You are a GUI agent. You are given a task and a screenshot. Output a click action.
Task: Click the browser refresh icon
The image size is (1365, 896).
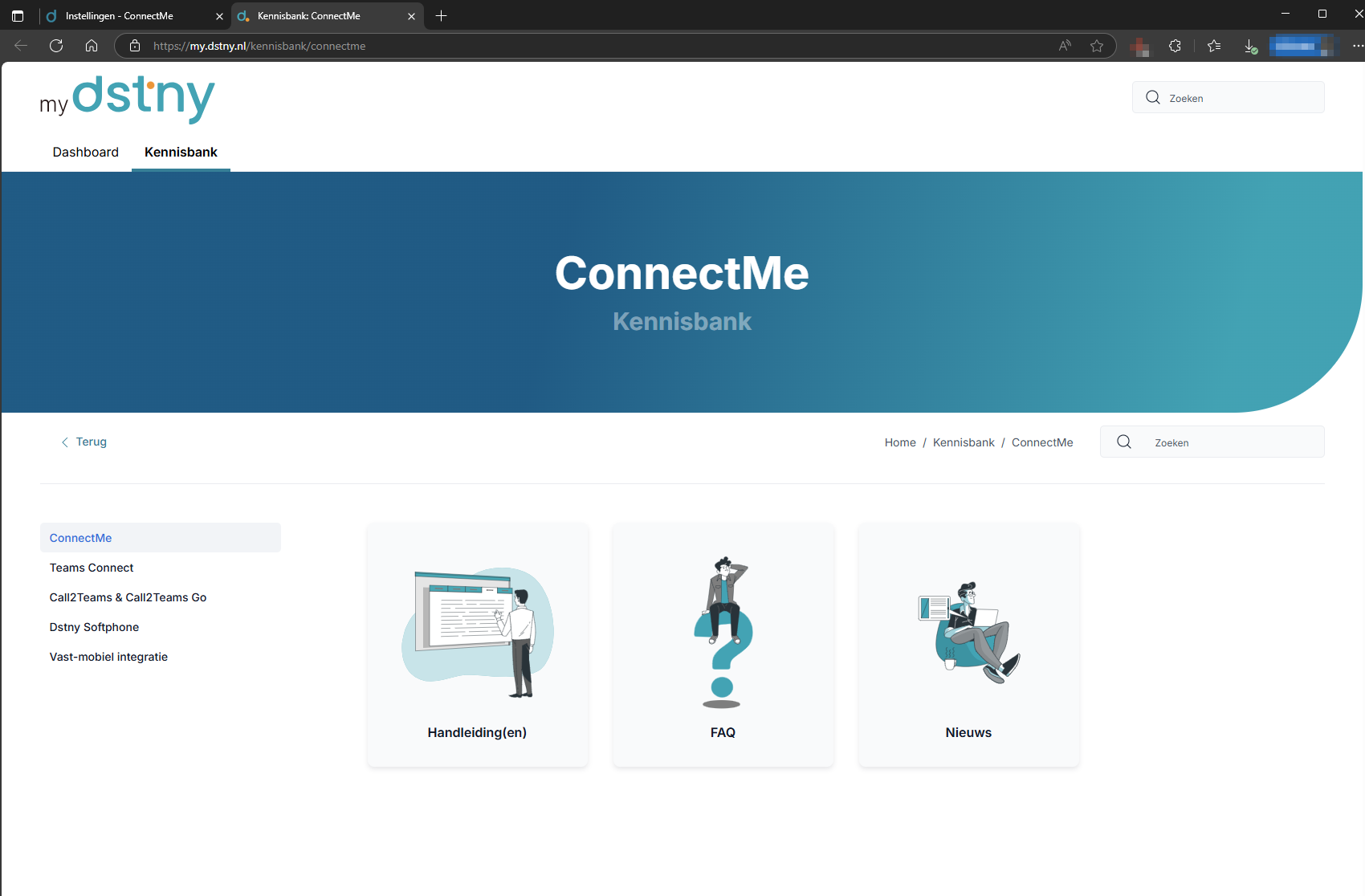tap(56, 46)
